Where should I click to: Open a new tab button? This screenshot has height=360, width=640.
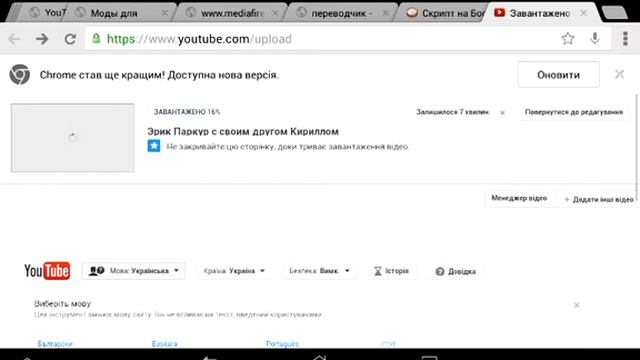coord(614,13)
